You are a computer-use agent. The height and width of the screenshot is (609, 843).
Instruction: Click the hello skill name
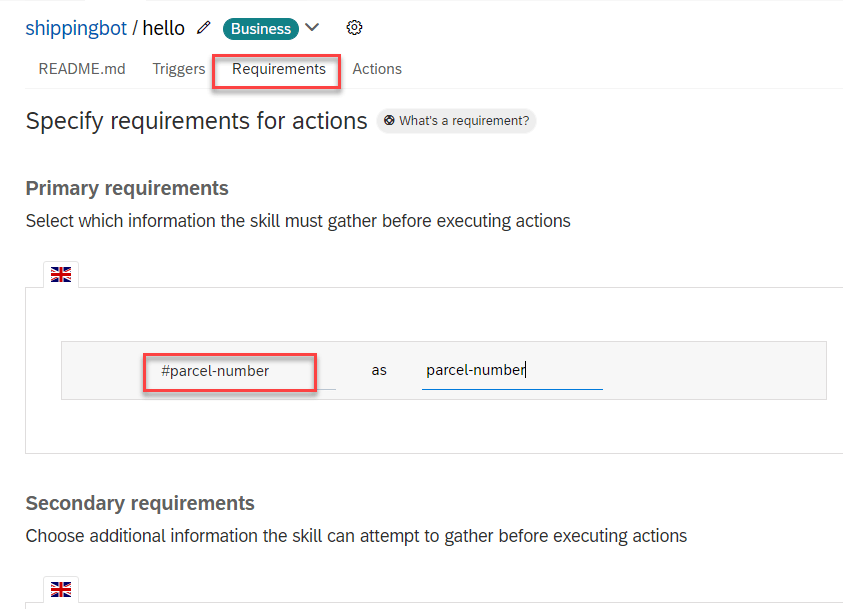(164, 28)
